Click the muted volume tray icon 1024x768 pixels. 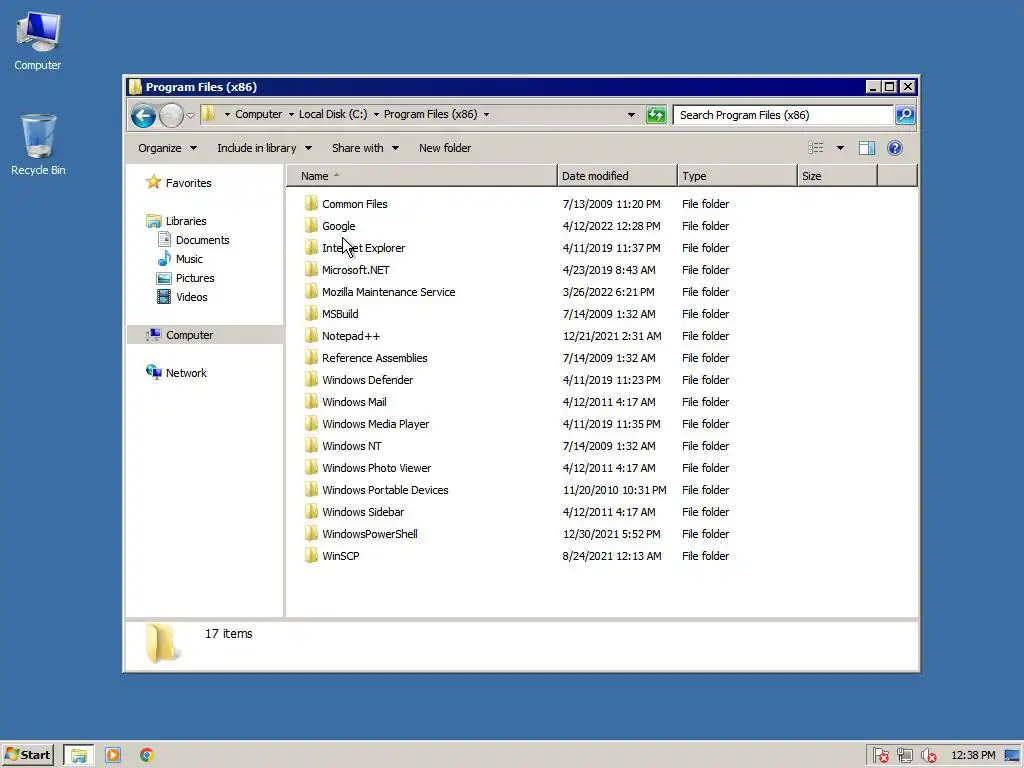point(928,756)
